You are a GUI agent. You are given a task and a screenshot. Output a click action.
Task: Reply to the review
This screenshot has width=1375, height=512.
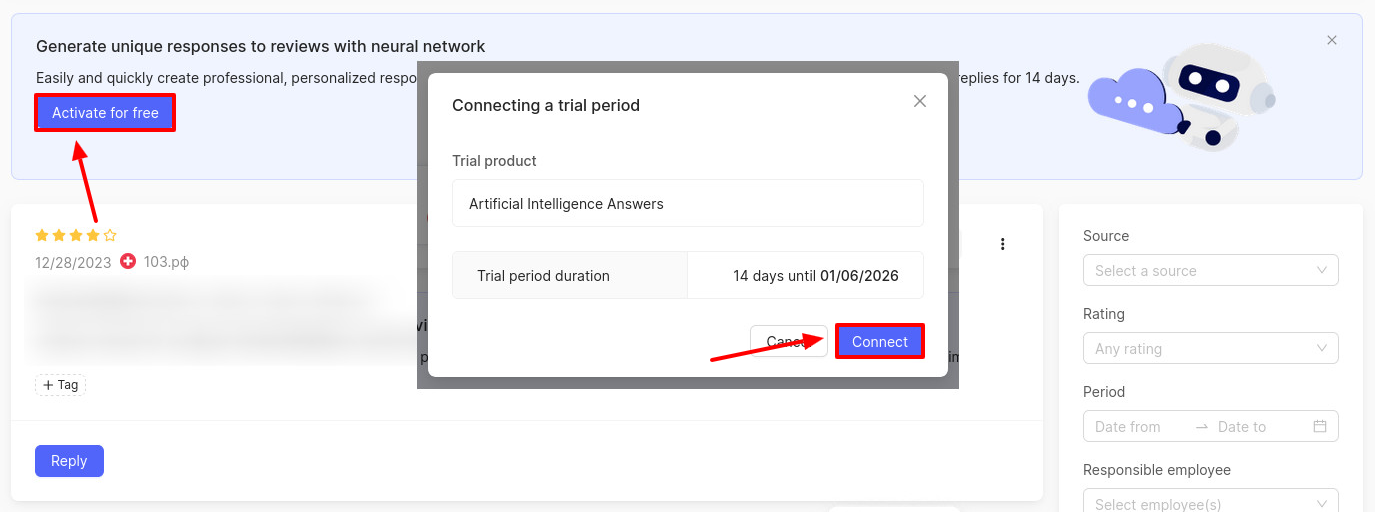click(69, 461)
